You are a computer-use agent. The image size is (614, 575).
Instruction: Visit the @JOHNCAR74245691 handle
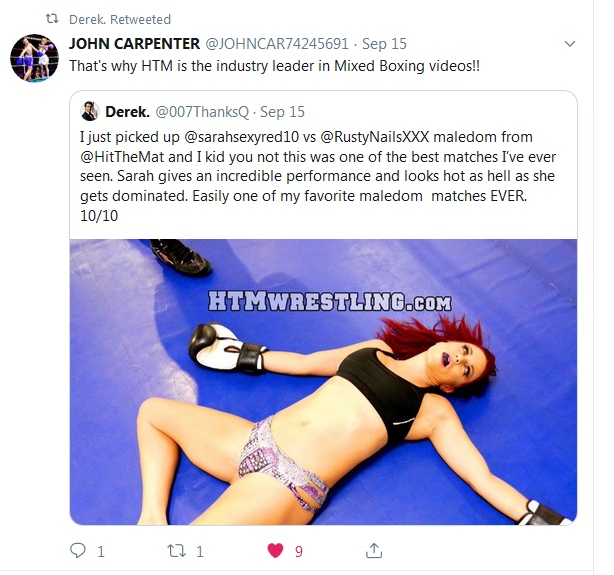click(x=277, y=43)
